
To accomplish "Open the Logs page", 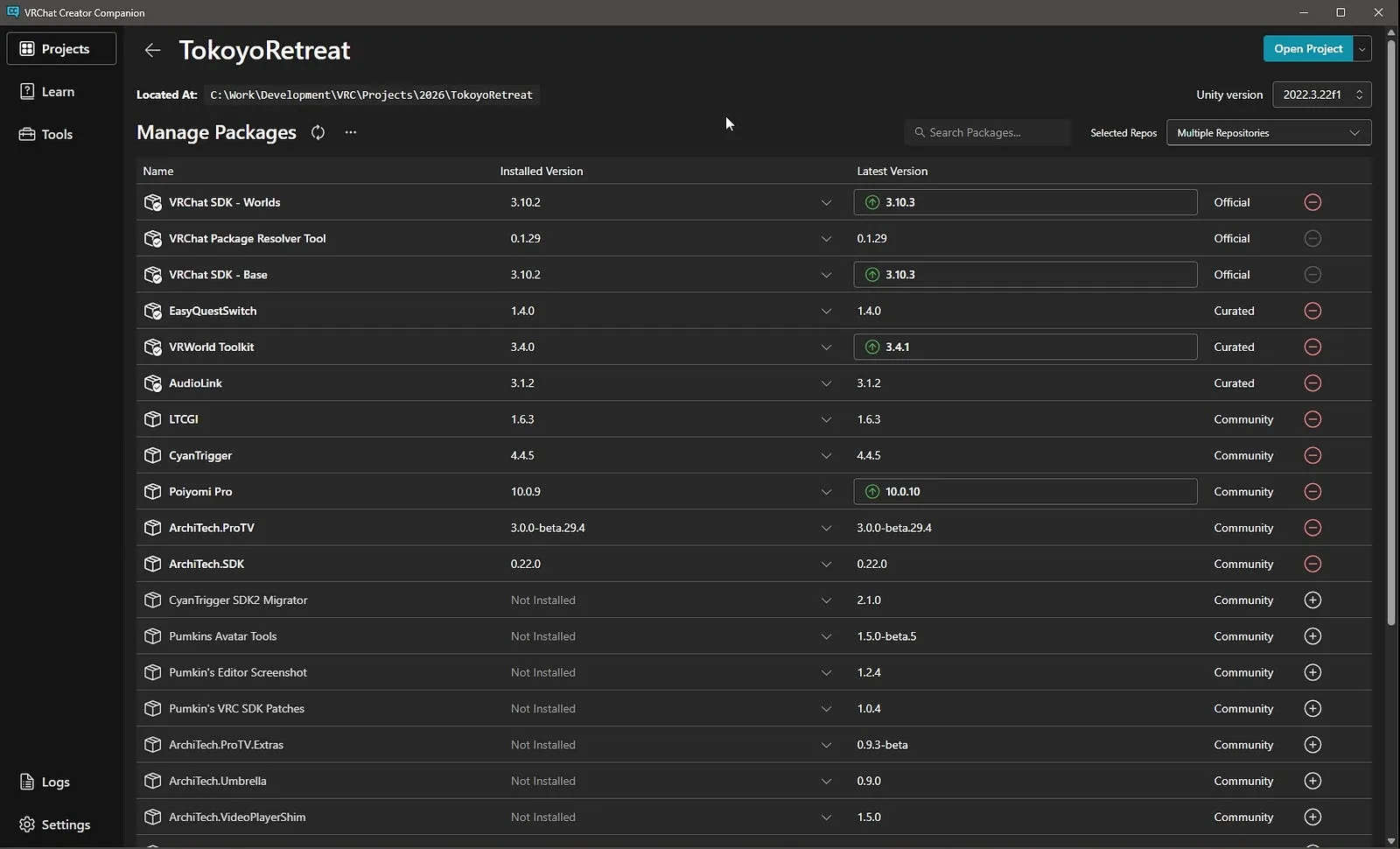I will [61, 782].
